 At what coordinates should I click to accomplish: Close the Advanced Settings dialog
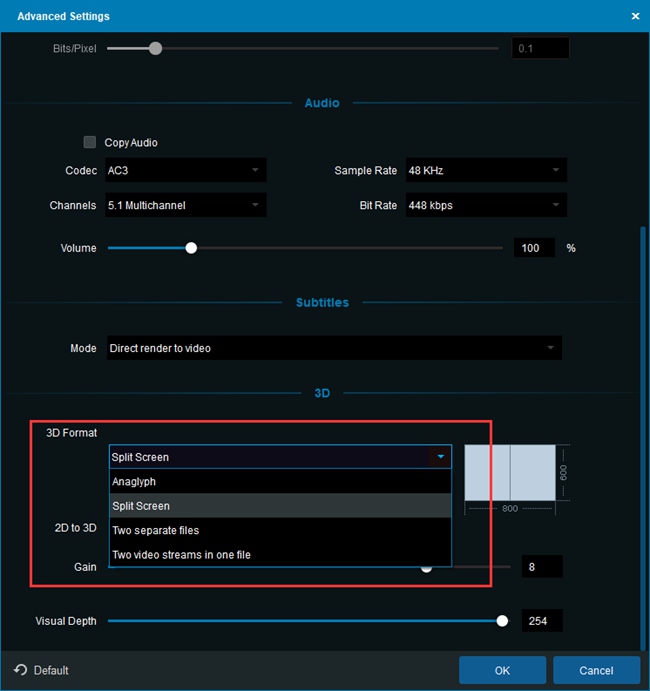(635, 16)
